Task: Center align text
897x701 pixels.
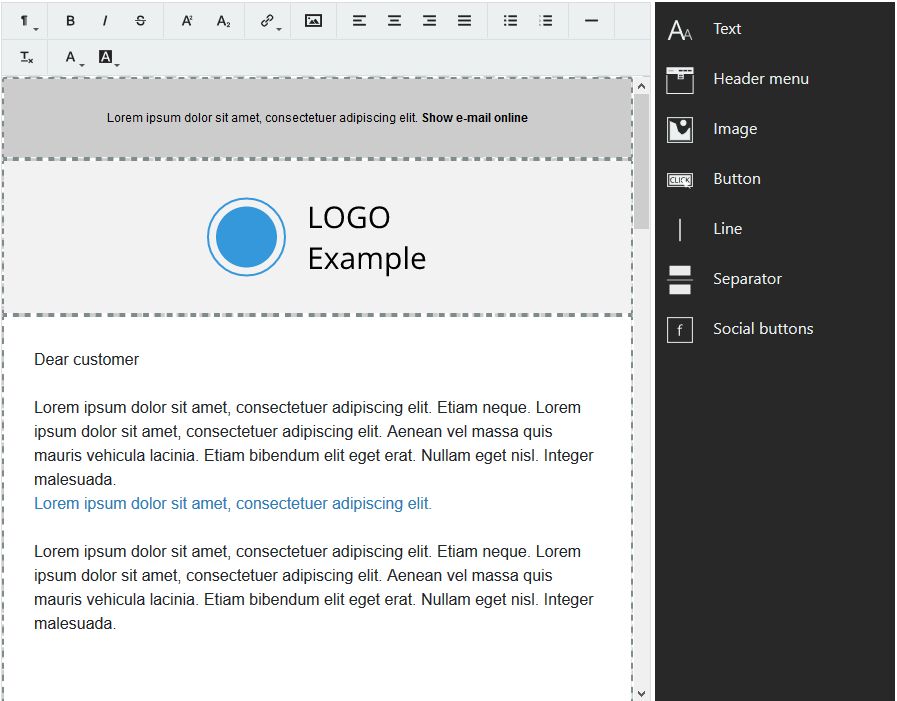Action: coord(394,21)
